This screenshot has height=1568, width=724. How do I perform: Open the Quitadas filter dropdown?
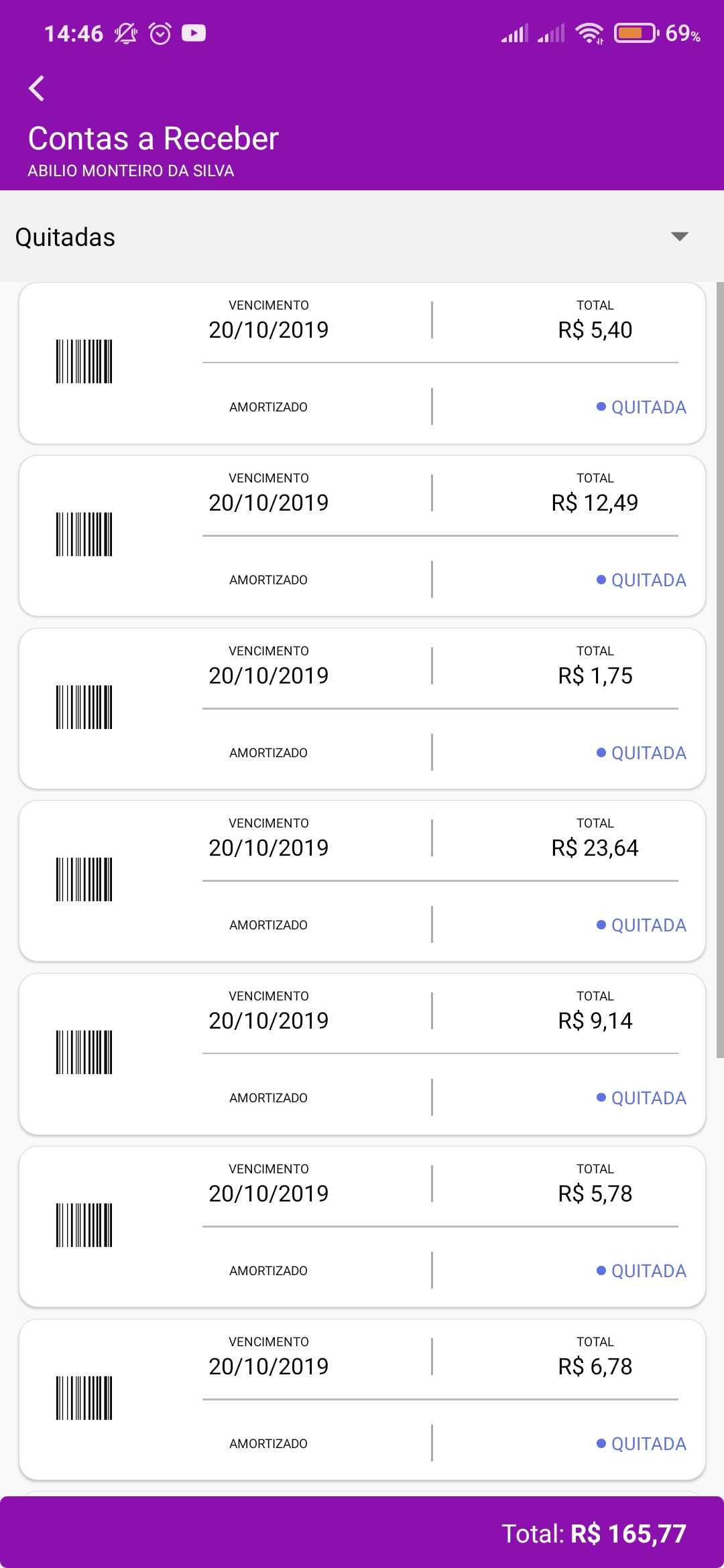[x=362, y=237]
